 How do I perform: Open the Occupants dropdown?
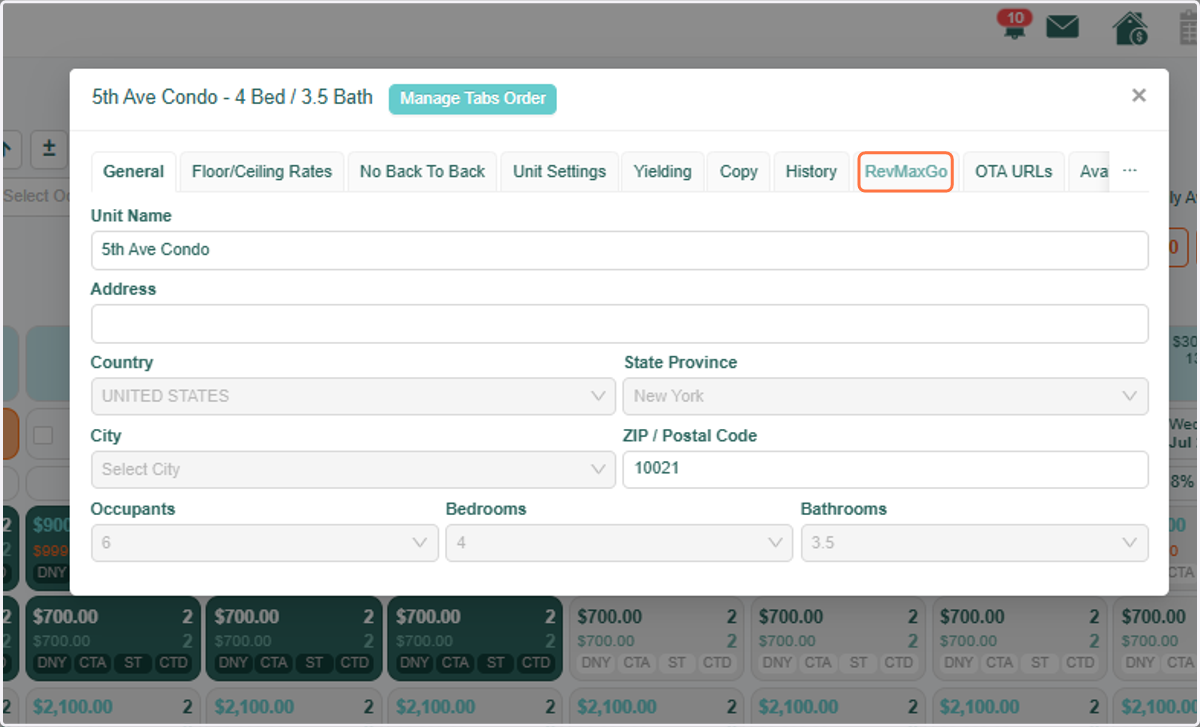[x=264, y=542]
